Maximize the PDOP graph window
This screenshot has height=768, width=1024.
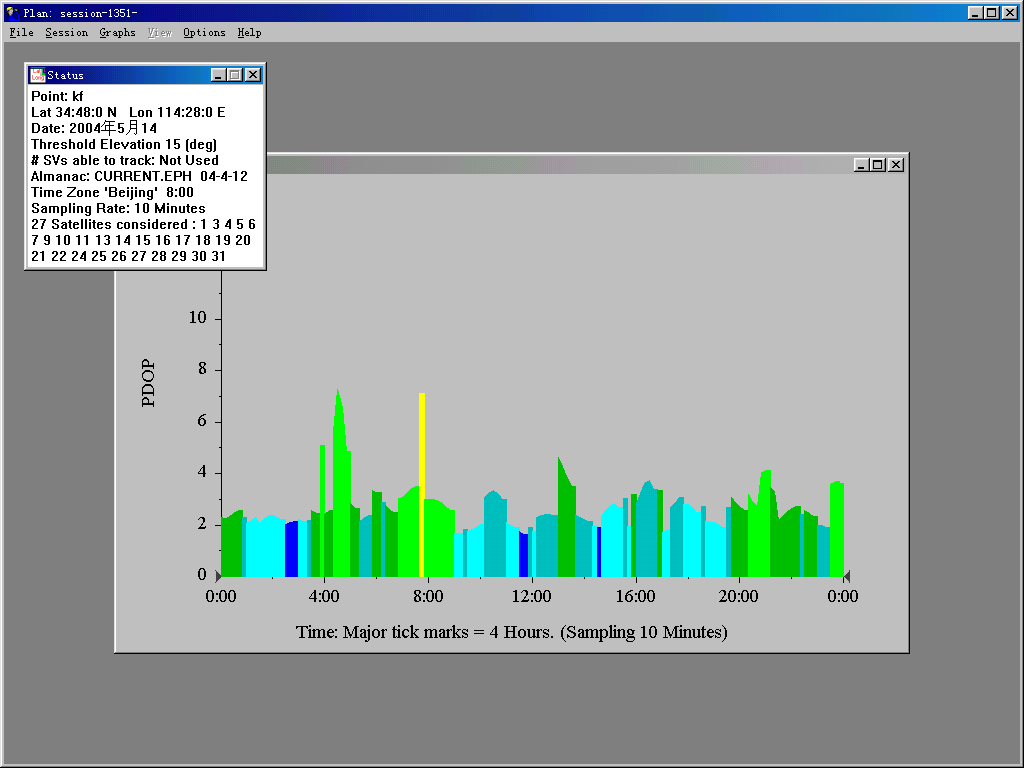pyautogui.click(x=878, y=165)
